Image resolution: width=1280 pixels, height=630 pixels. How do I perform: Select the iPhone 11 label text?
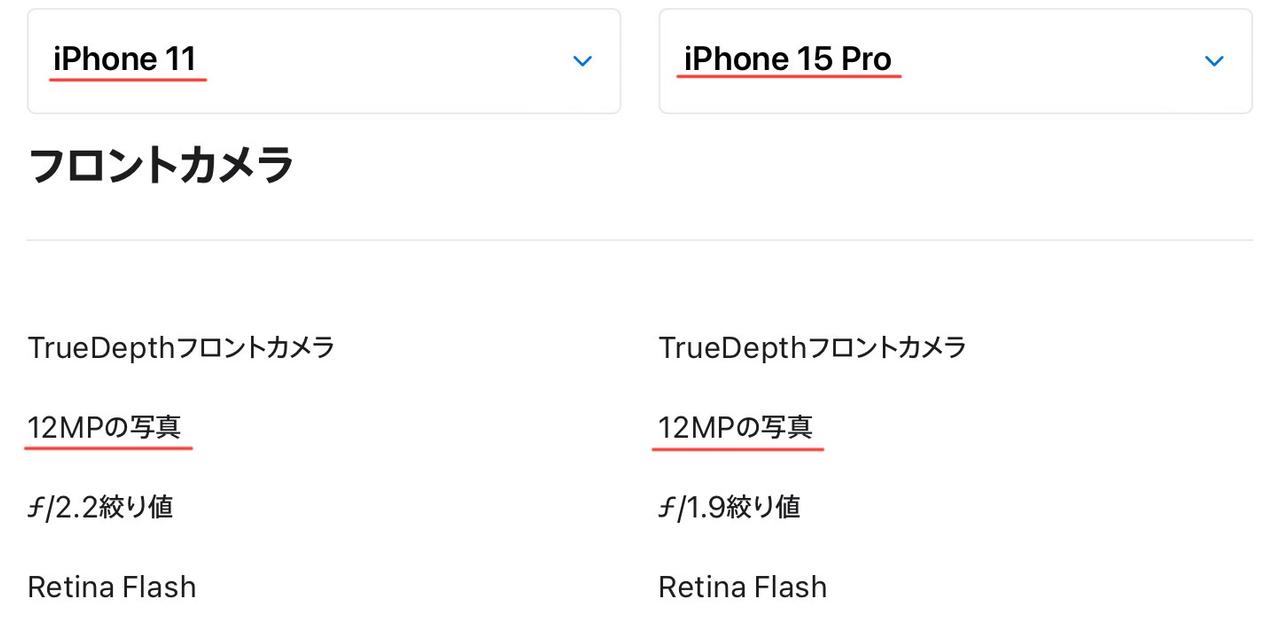tap(125, 58)
